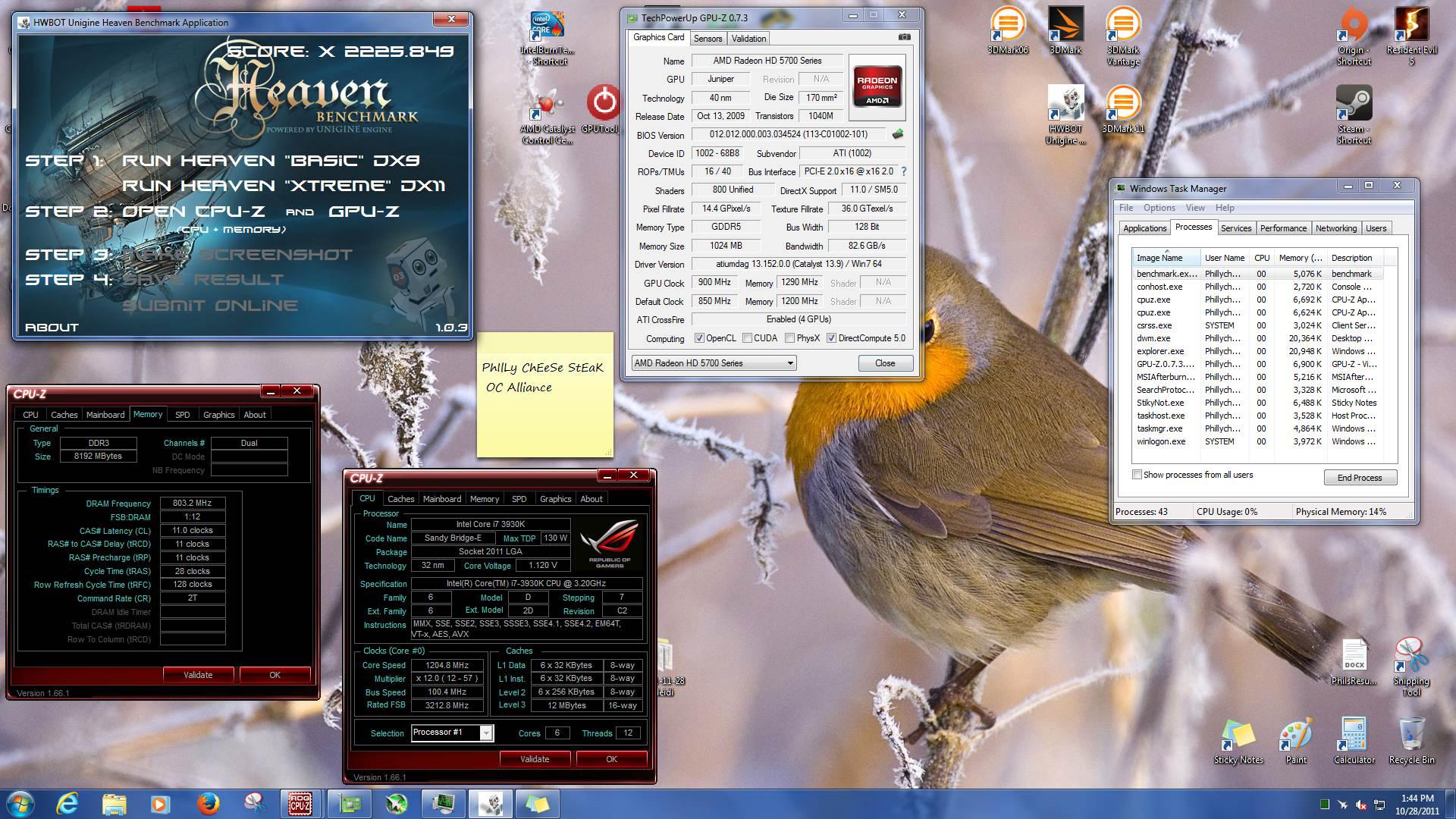1456x819 pixels.
Task: Select the MSIAfterburner process row
Action: [1258, 377]
